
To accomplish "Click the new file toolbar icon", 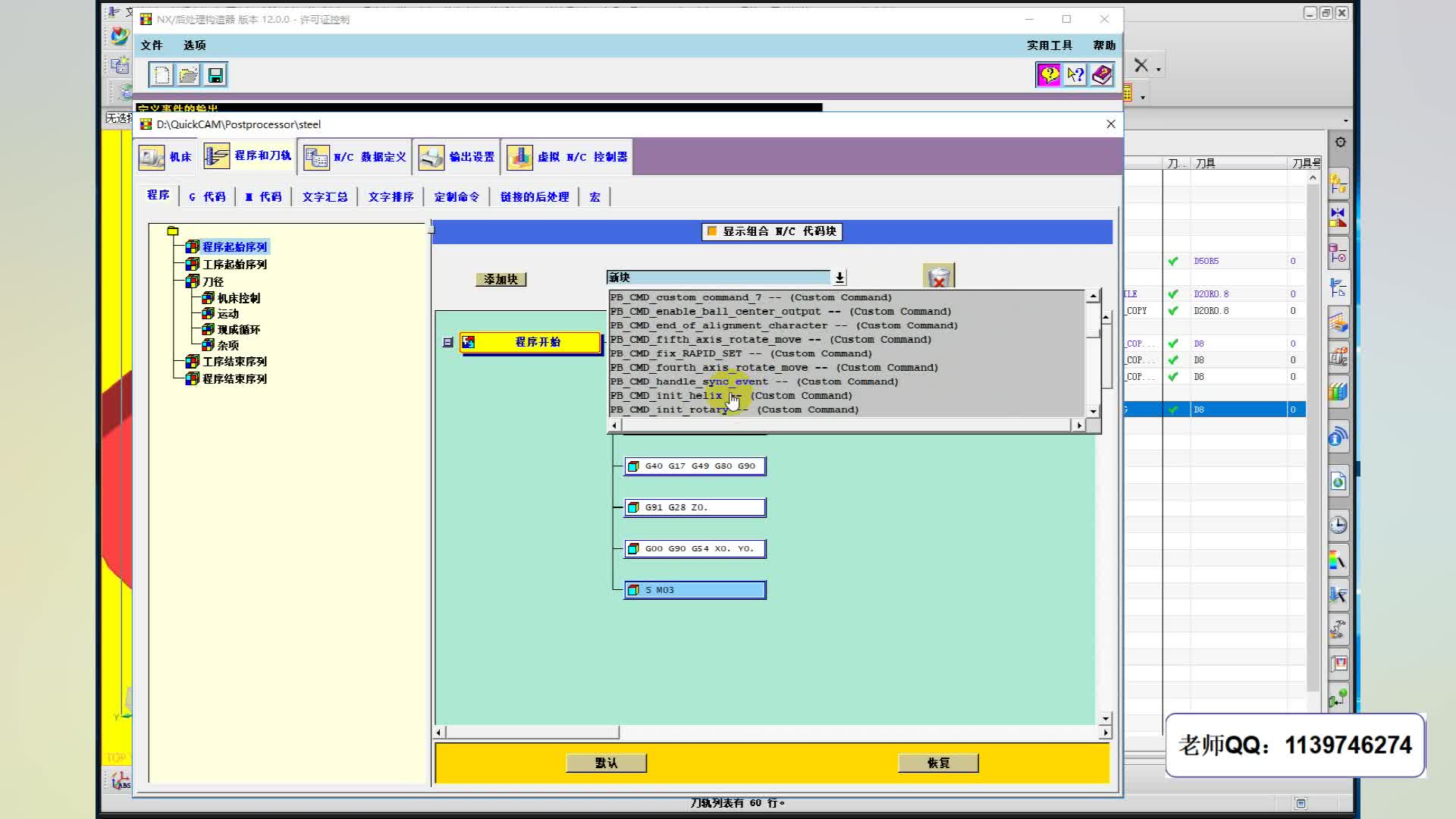I will (162, 74).
